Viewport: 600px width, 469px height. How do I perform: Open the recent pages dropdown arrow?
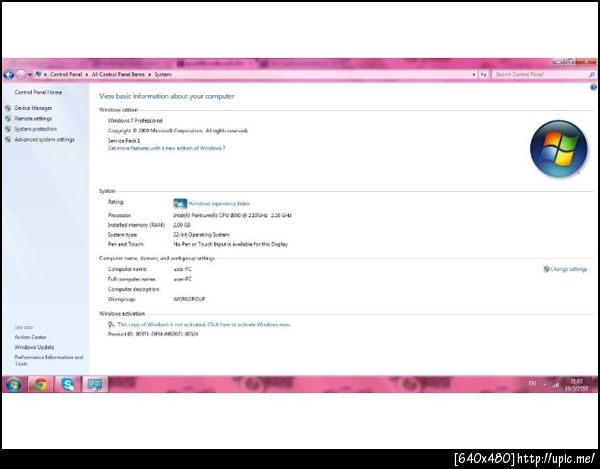pos(29,75)
